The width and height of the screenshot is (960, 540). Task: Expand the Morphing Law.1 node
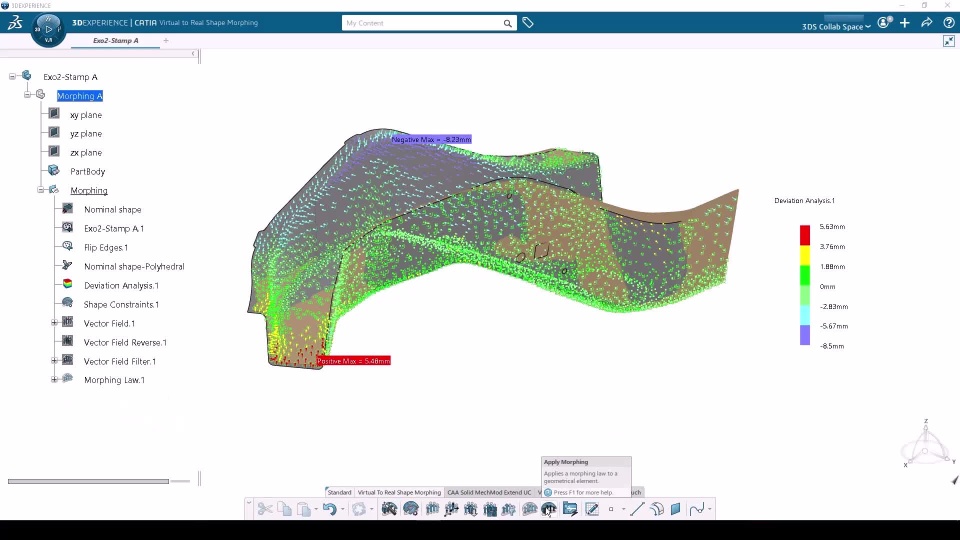tap(54, 380)
